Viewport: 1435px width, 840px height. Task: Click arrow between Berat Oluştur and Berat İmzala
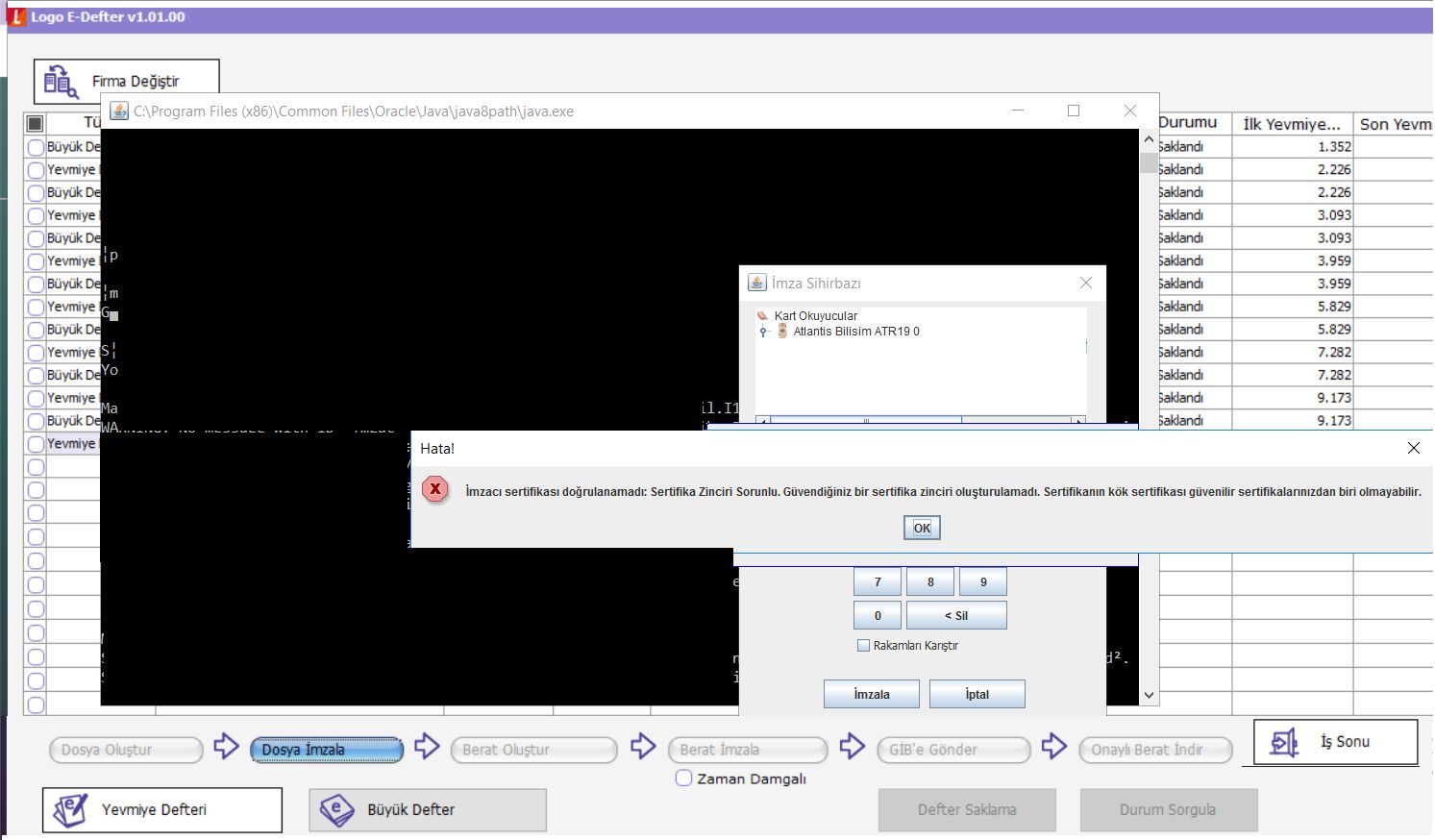pos(643,747)
